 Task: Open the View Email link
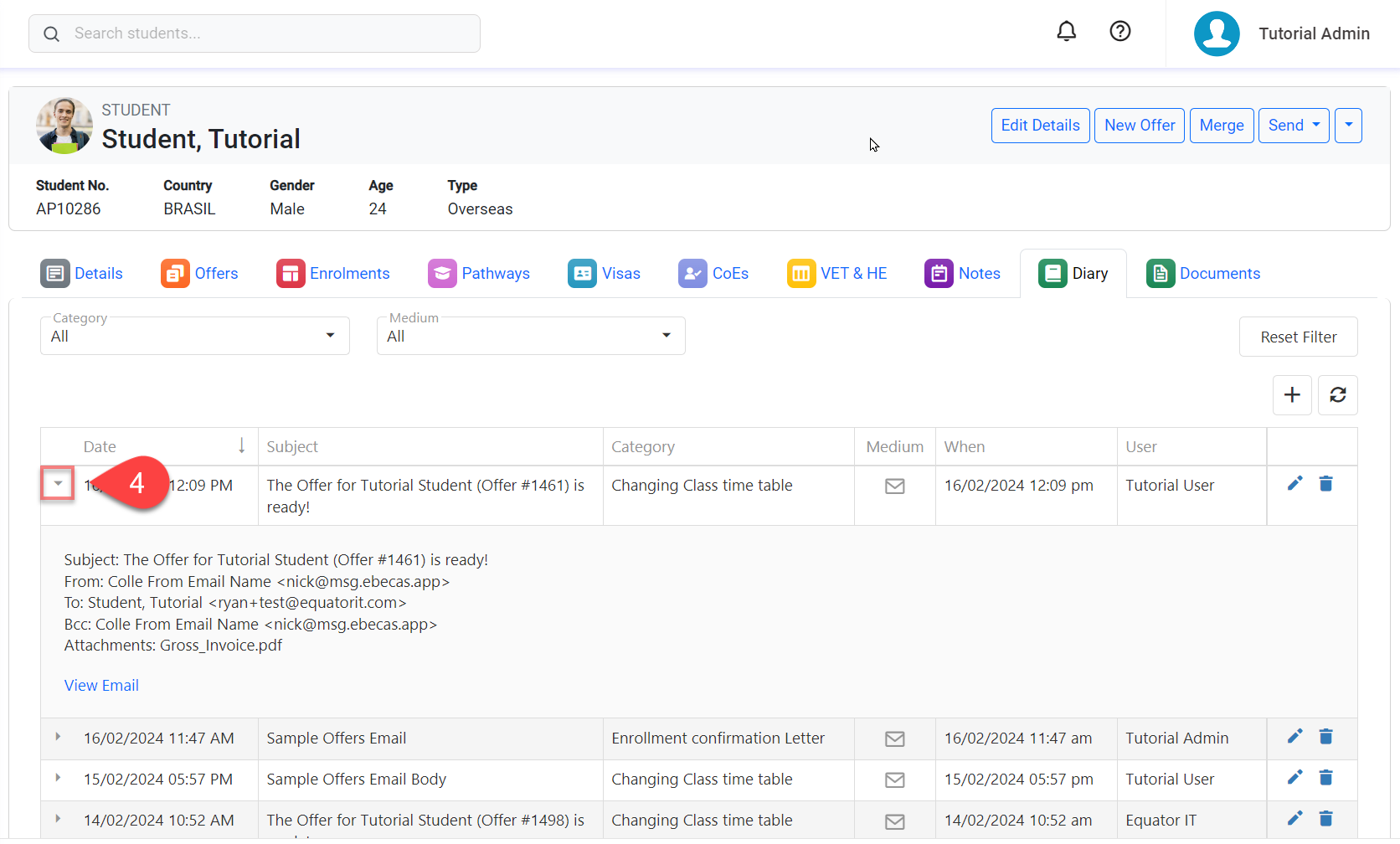click(x=101, y=686)
